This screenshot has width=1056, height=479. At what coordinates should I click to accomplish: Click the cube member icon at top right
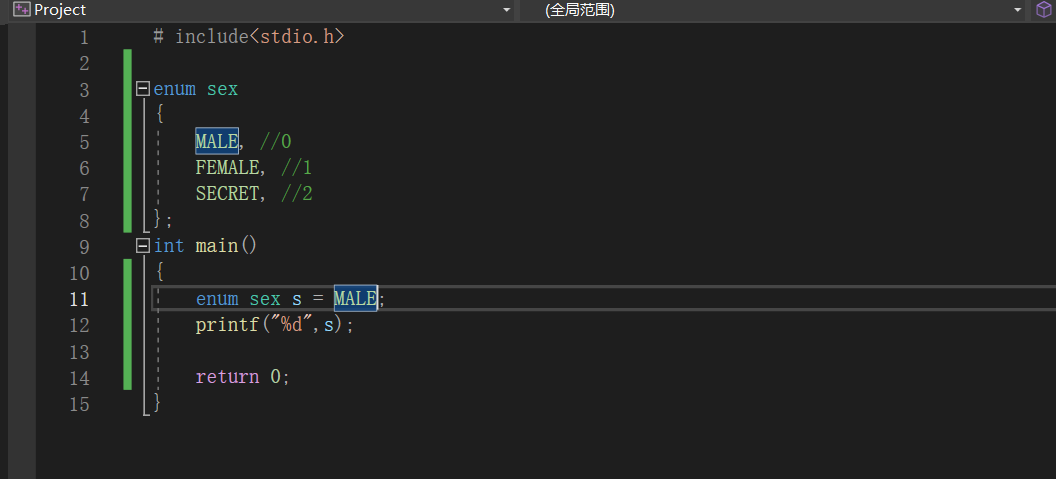coord(1043,10)
